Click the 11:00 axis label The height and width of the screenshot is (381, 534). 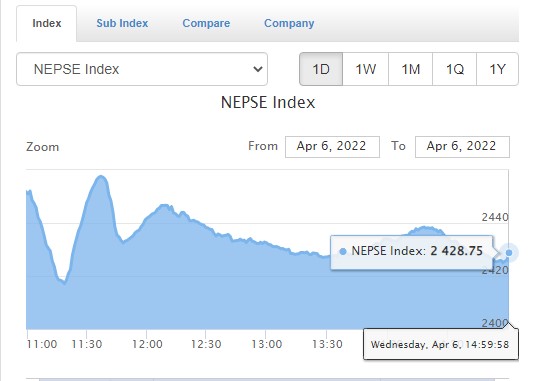(42, 344)
